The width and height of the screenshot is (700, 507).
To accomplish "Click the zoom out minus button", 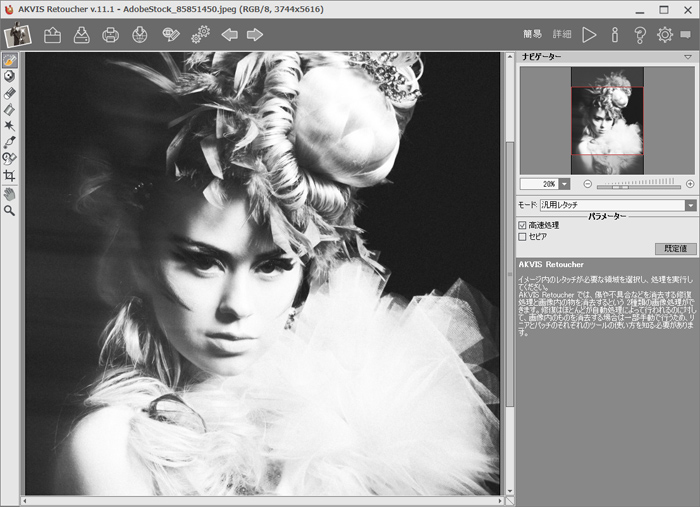I will 588,184.
